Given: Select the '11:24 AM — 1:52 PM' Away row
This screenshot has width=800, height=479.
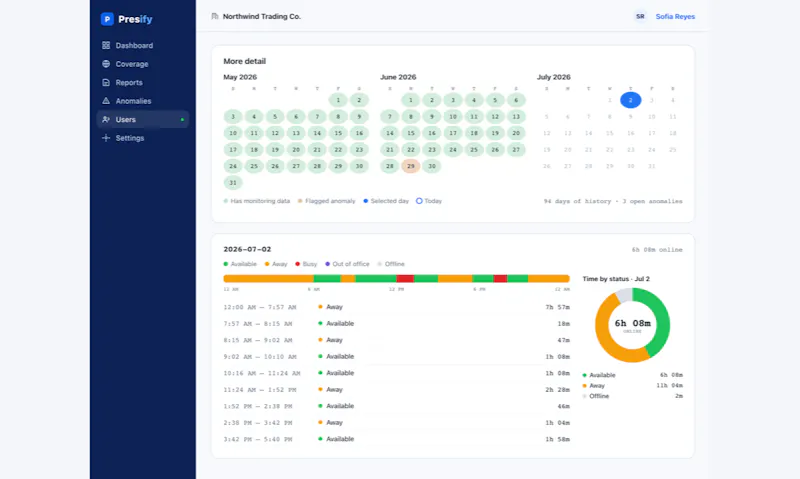Looking at the screenshot, I should coord(396,389).
